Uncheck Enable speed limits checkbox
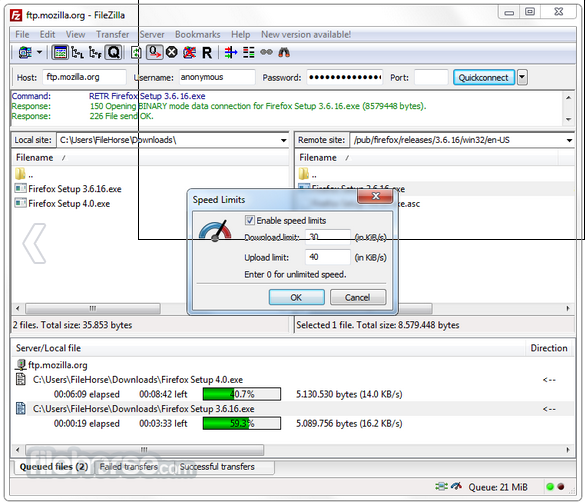Image resolution: width=586 pixels, height=504 pixels. 249,220
